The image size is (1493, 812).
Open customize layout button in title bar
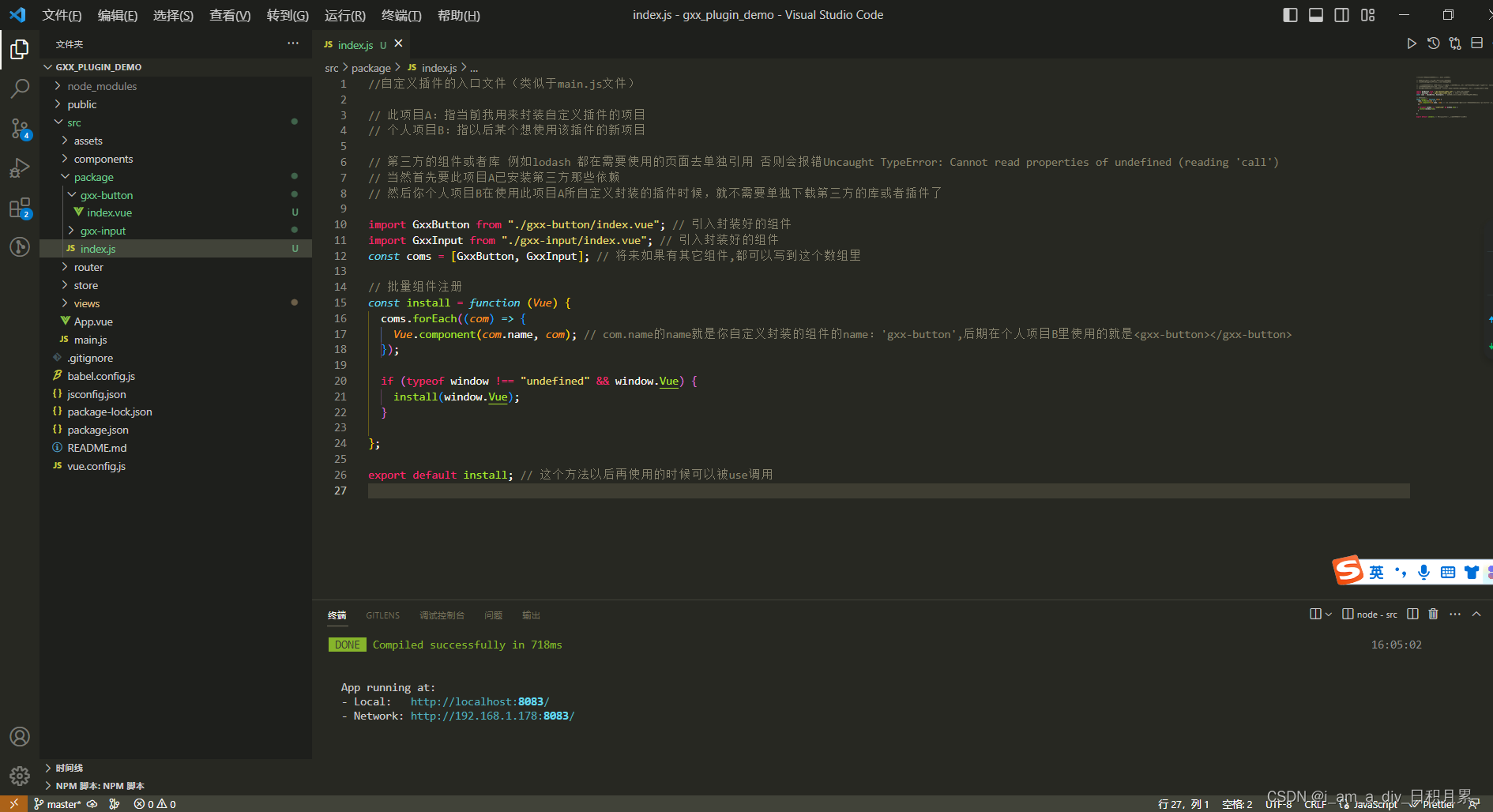pyautogui.click(x=1367, y=15)
